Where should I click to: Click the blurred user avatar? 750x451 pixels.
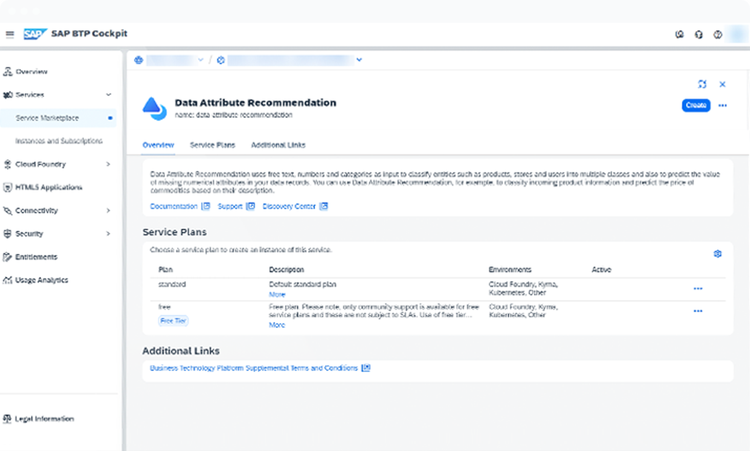pos(737,34)
